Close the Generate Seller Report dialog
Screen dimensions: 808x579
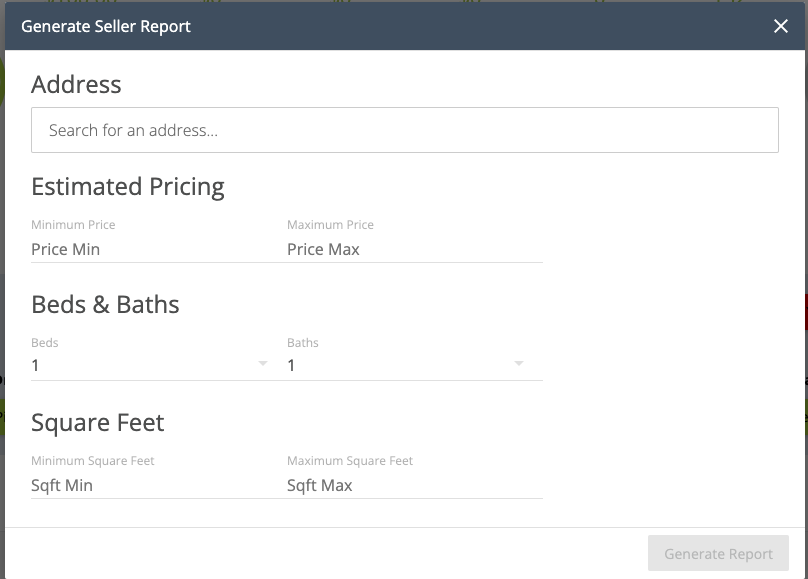[x=781, y=27]
